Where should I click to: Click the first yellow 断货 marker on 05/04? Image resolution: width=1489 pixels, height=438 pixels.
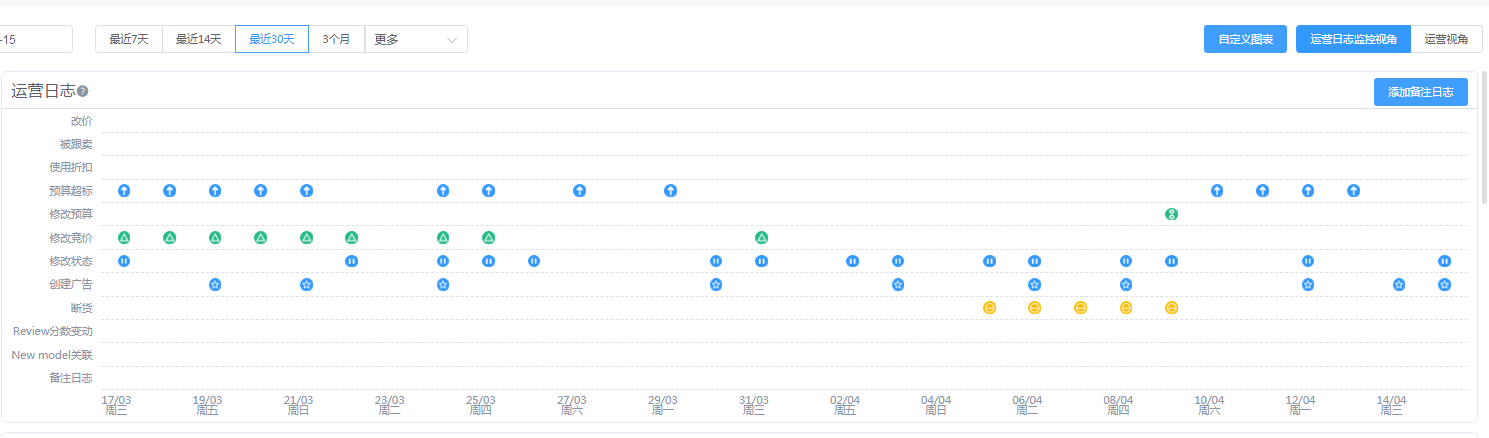pyautogui.click(x=989, y=308)
